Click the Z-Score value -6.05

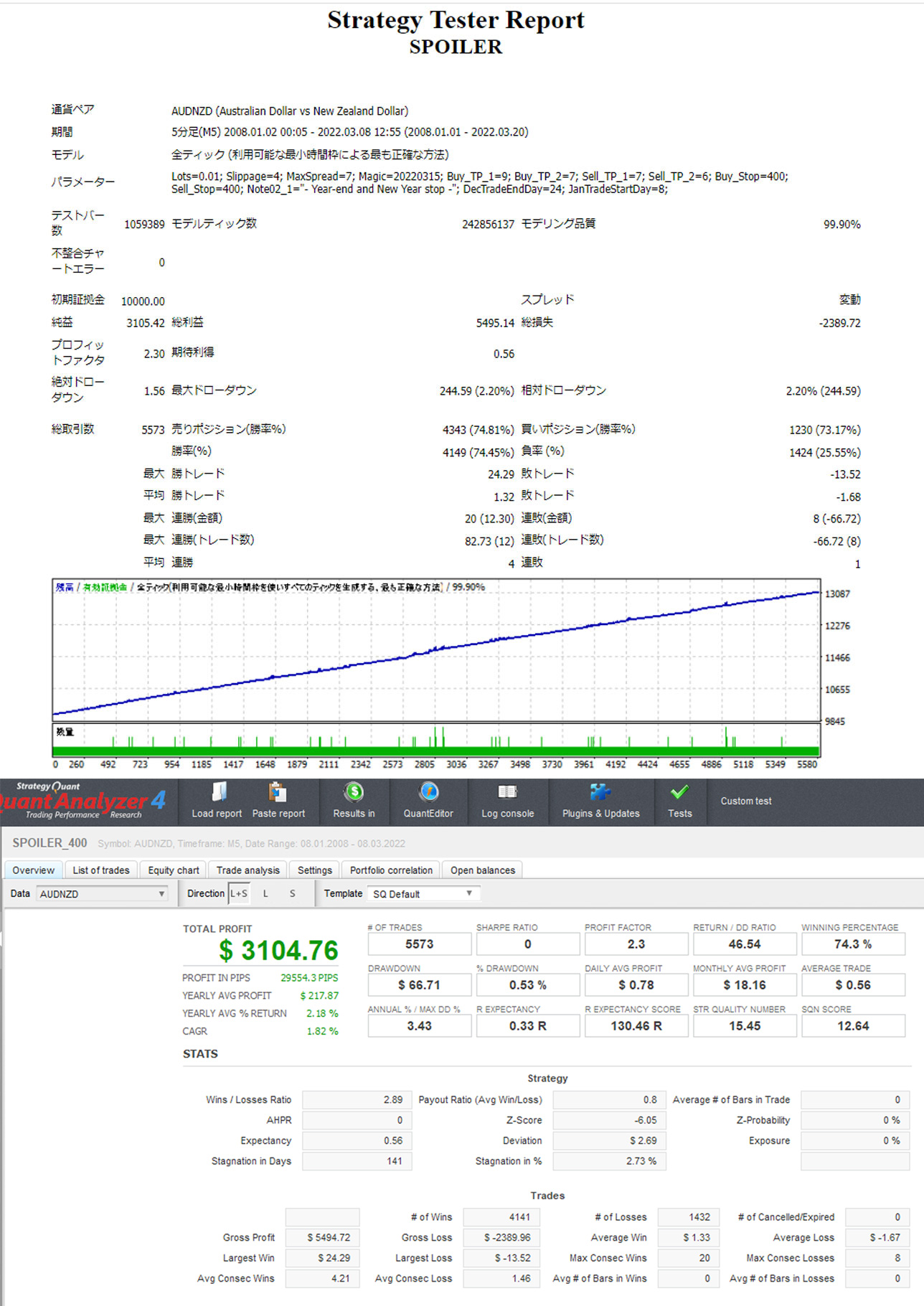point(610,1120)
